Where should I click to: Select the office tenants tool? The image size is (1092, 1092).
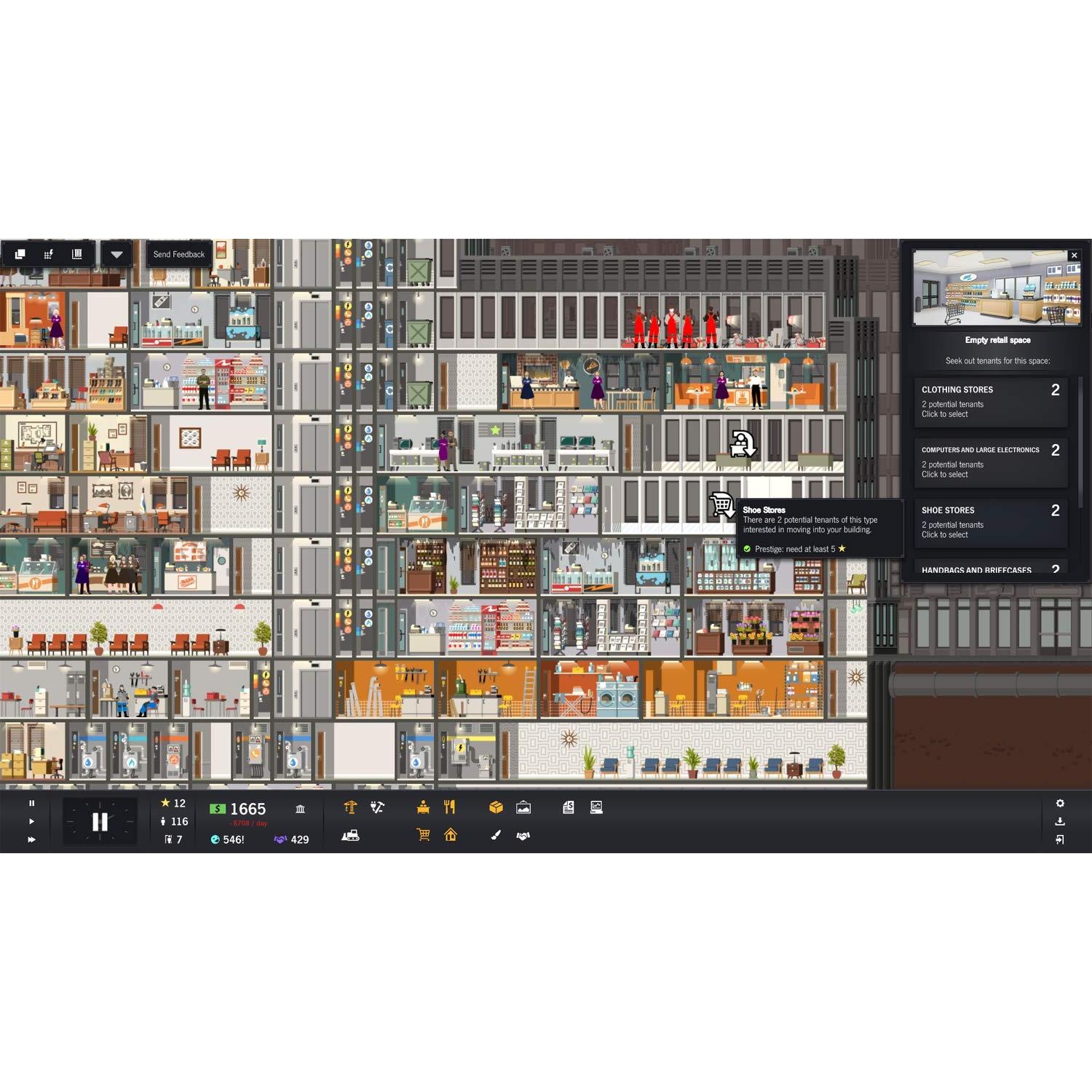pyautogui.click(x=422, y=807)
